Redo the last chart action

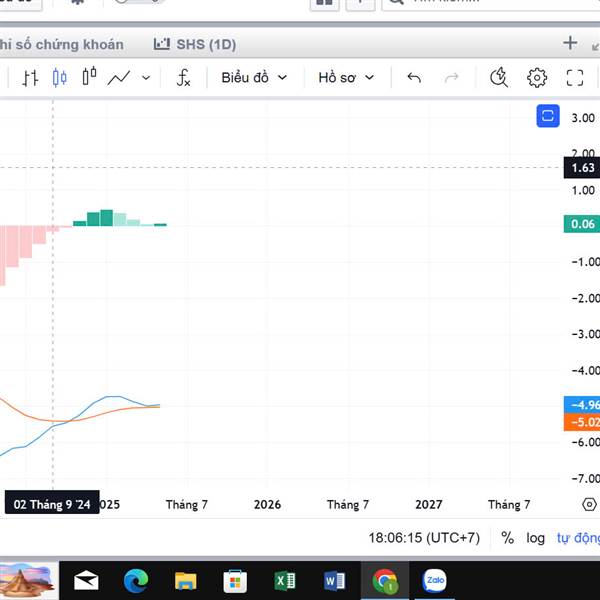click(x=452, y=78)
